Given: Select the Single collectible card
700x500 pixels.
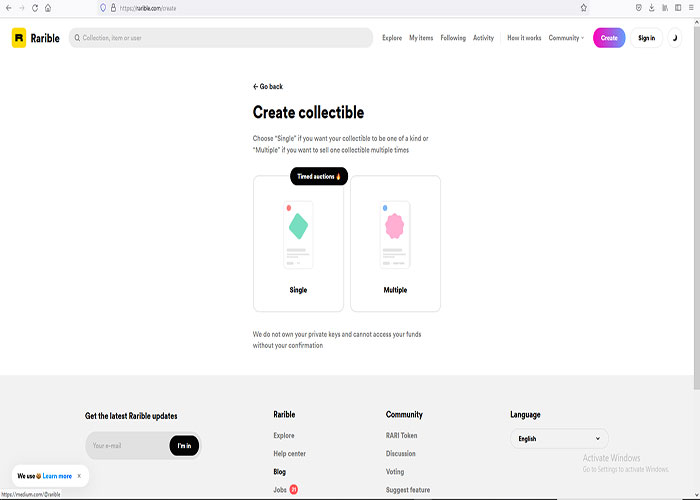Looking at the screenshot, I should pyautogui.click(x=298, y=243).
